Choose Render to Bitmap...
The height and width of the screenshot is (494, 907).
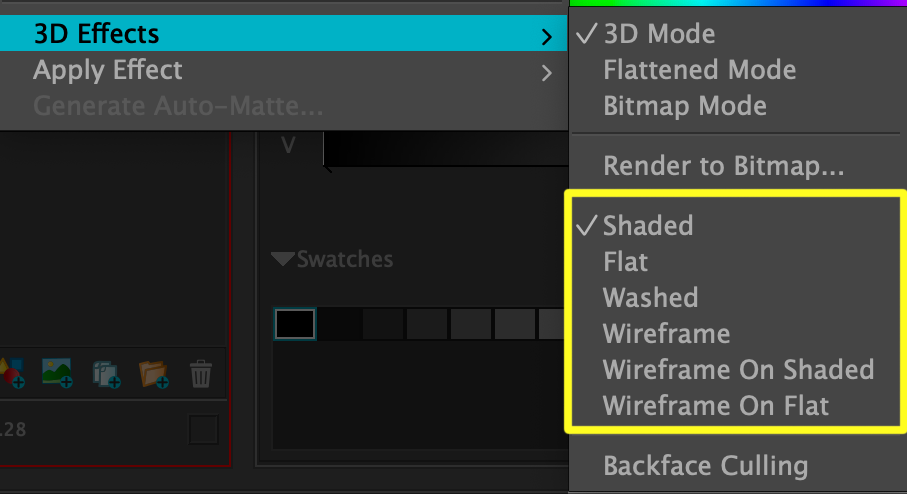coord(724,166)
